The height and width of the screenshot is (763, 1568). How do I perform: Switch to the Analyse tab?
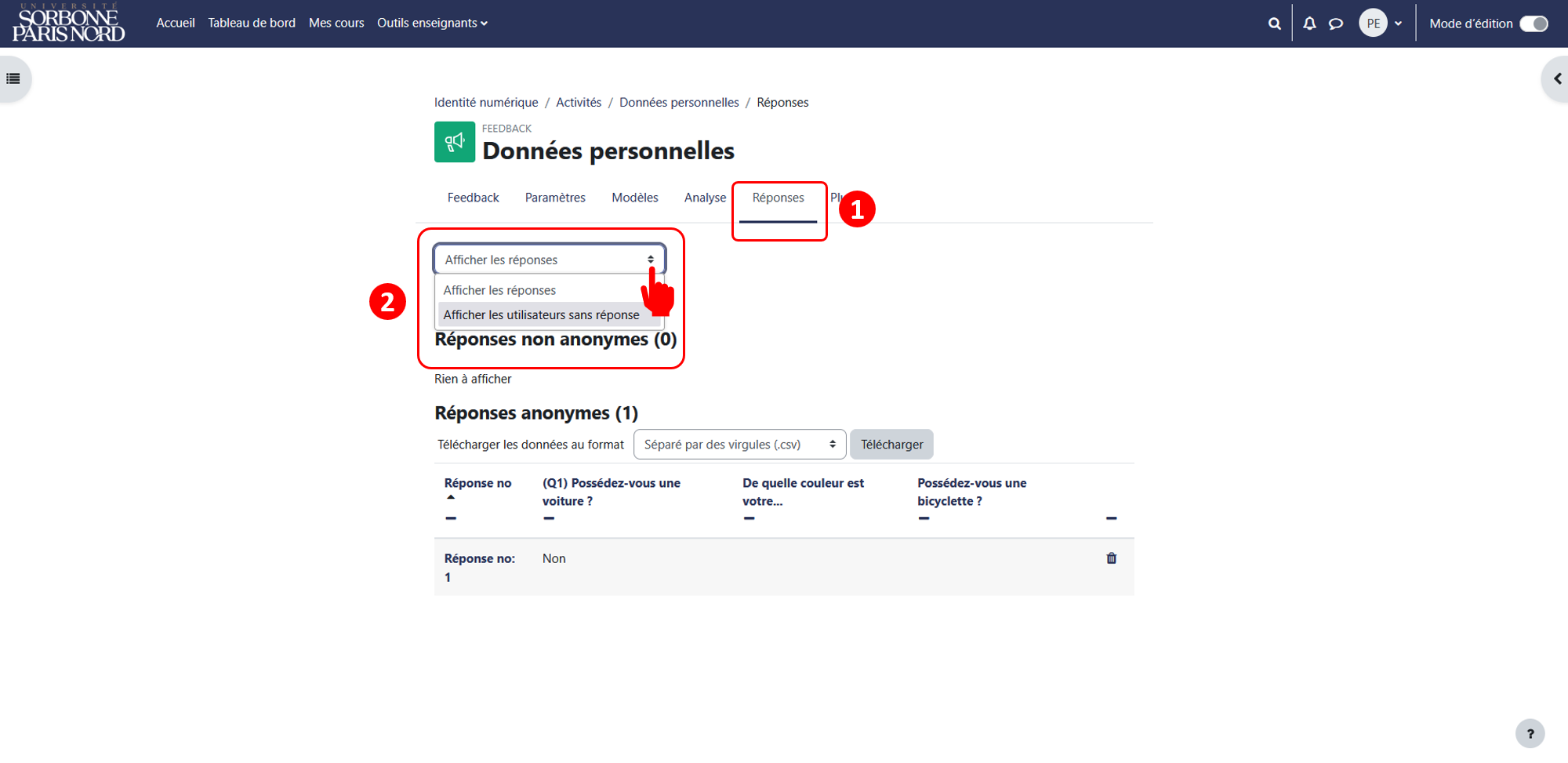pyautogui.click(x=705, y=198)
